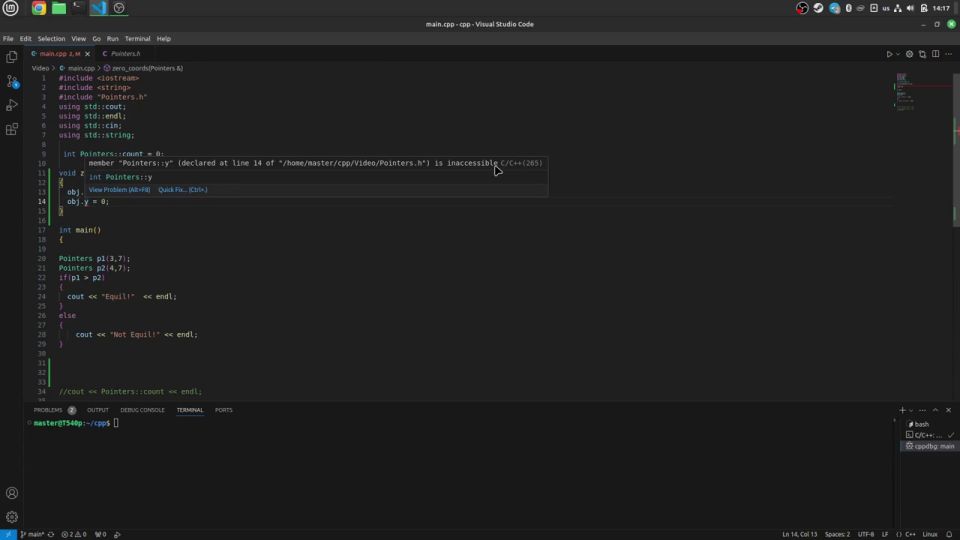Click the Linux configuration in status bar
Image resolution: width=960 pixels, height=540 pixels.
click(x=930, y=534)
